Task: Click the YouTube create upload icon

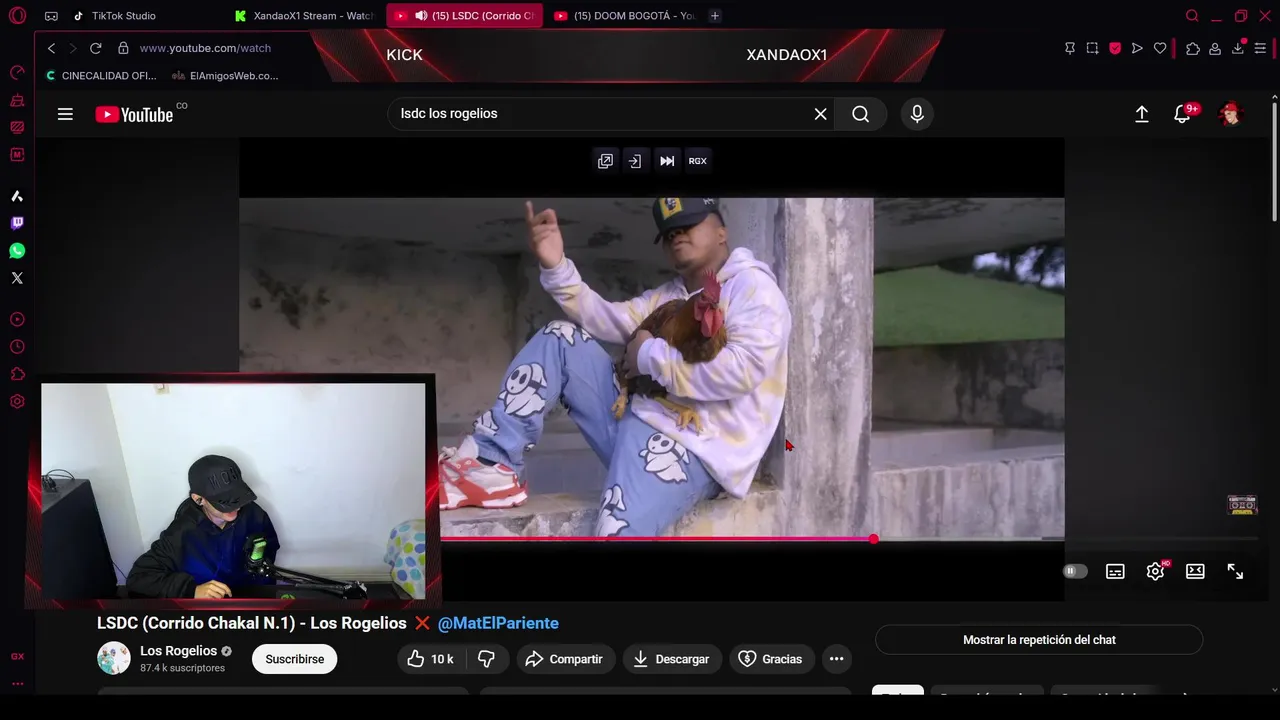Action: (x=1142, y=114)
